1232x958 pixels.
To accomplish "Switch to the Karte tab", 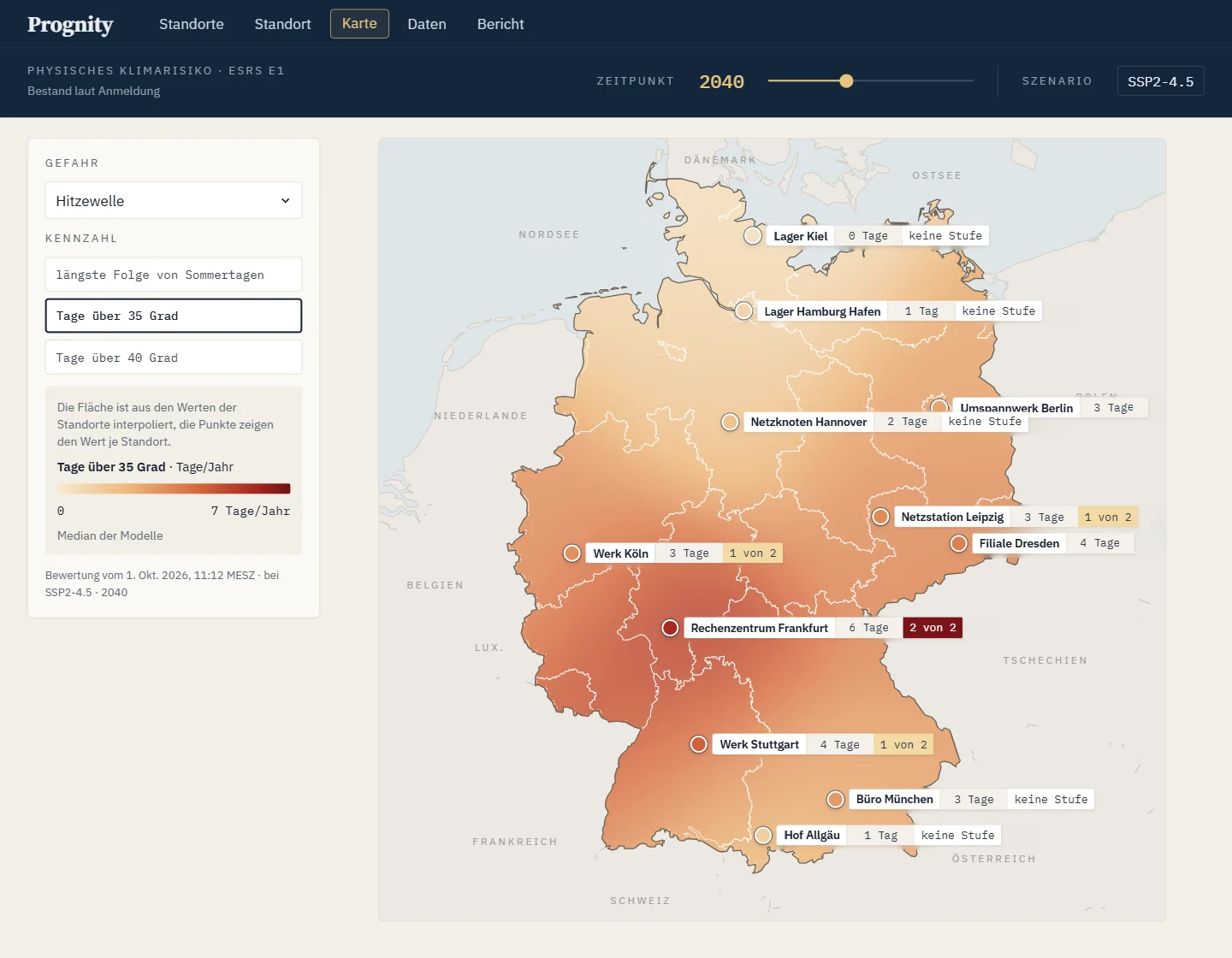I will tap(359, 24).
